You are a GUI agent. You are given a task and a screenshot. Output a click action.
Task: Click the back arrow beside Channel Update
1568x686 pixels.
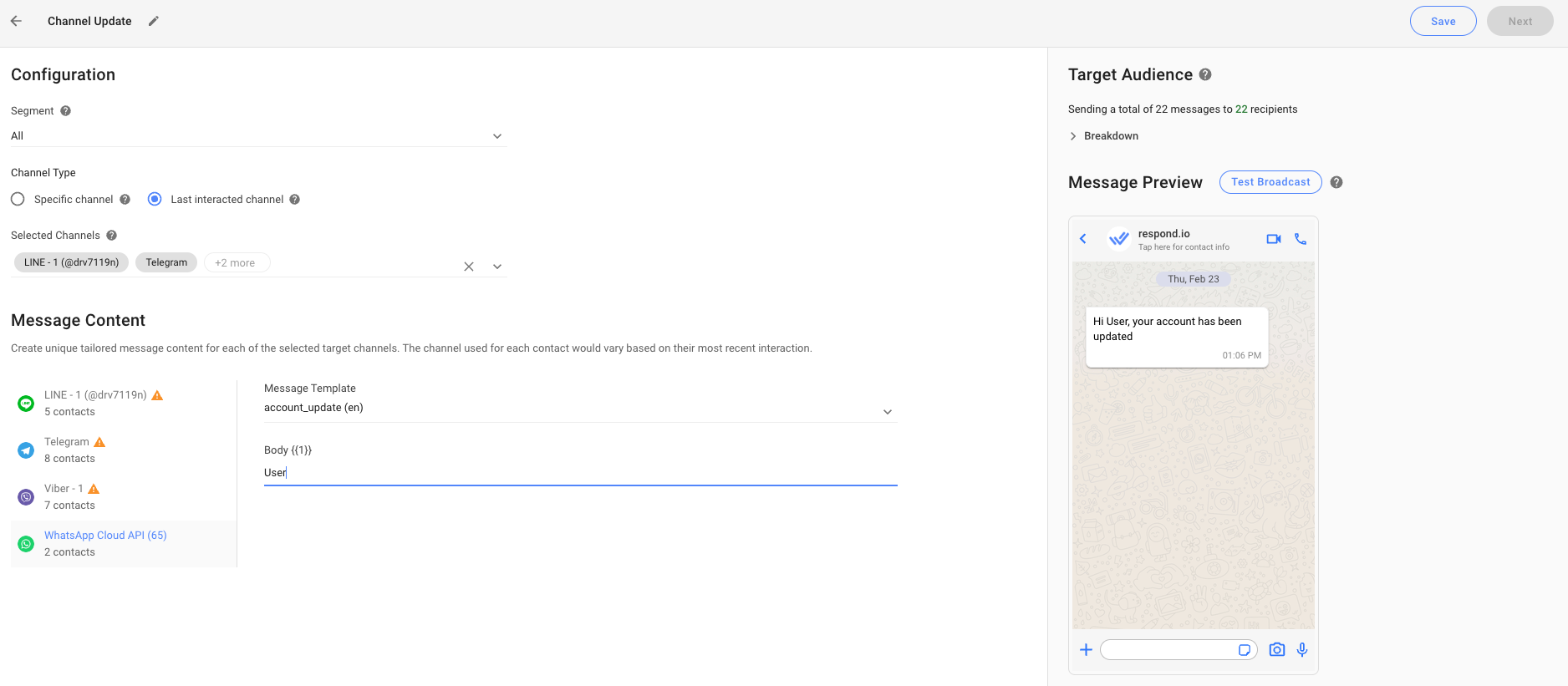pyautogui.click(x=16, y=21)
